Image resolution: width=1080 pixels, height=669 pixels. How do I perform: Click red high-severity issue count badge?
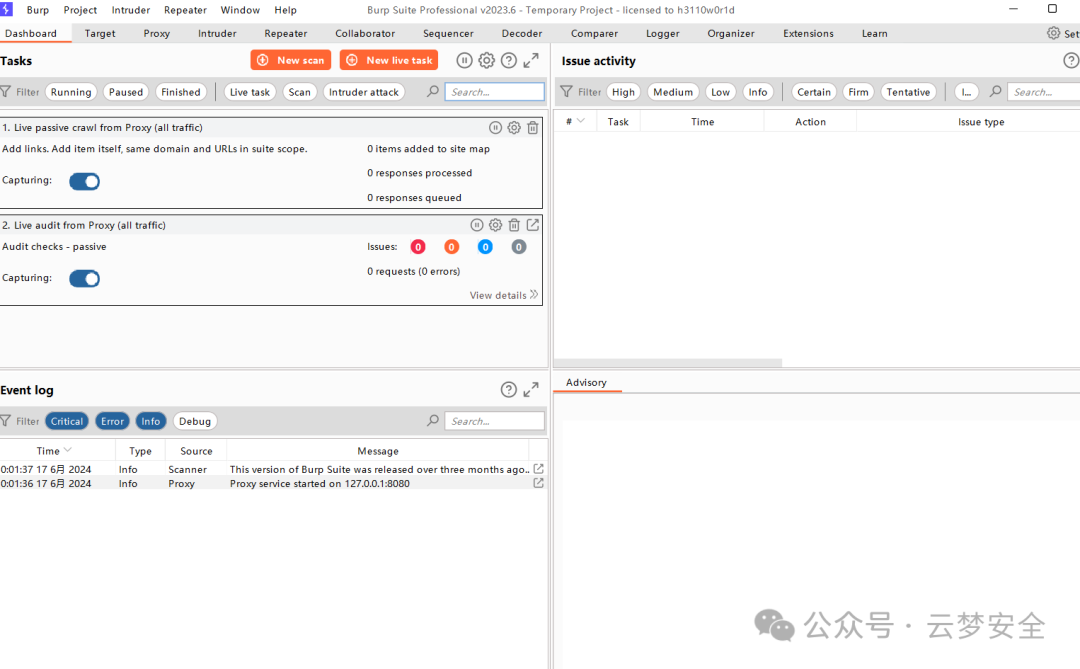coord(418,247)
